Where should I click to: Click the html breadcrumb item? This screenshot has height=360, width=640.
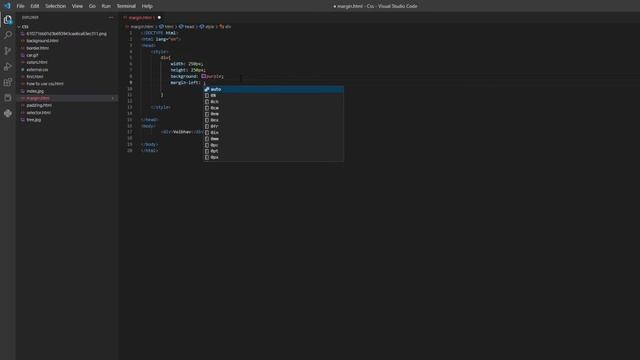pos(169,27)
